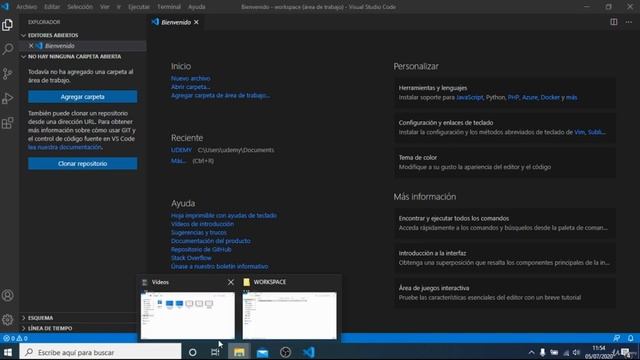Open Encontrar y ejecutar todos los comandos
This screenshot has width=640, height=360.
coord(504,223)
